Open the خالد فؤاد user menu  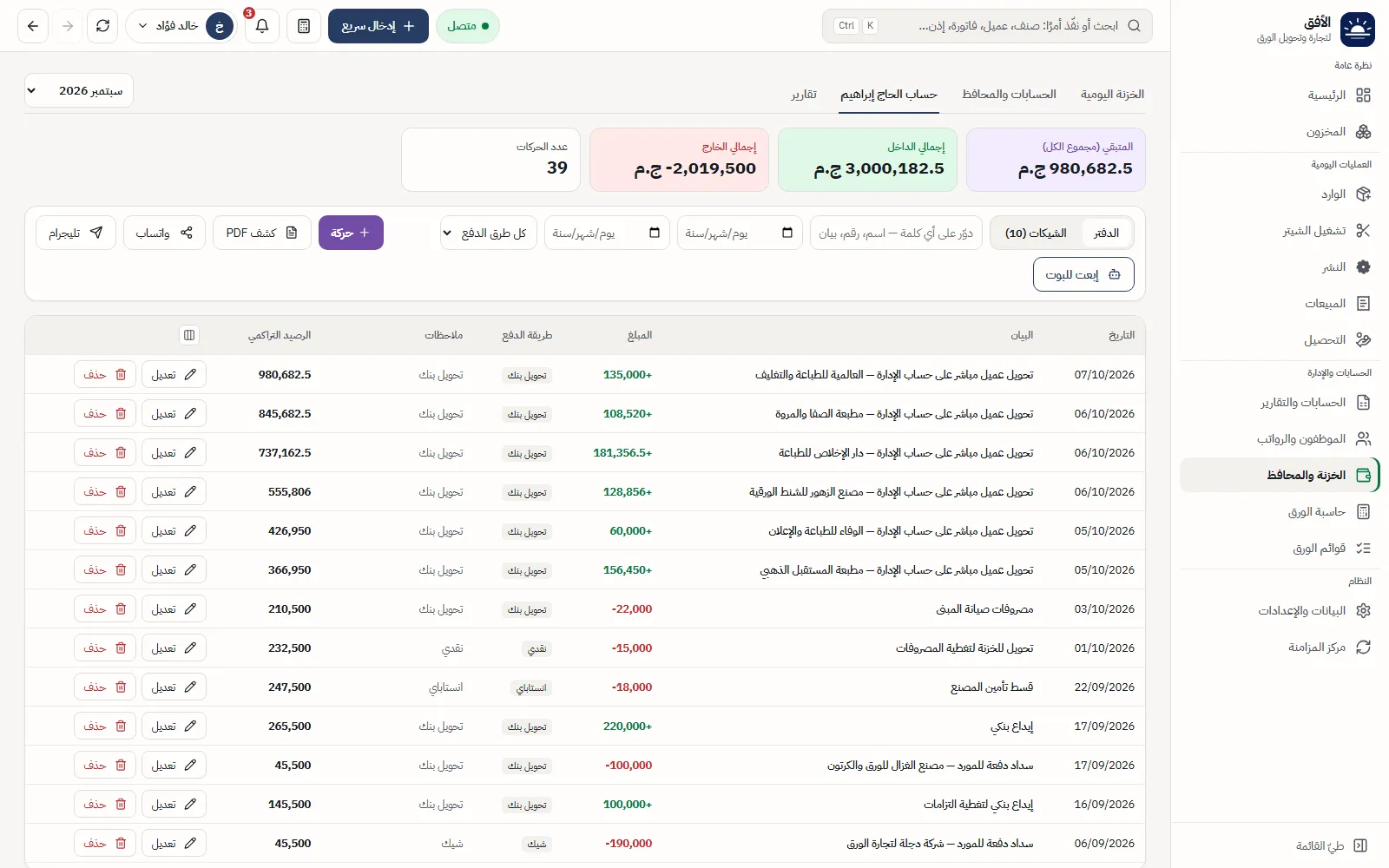181,26
